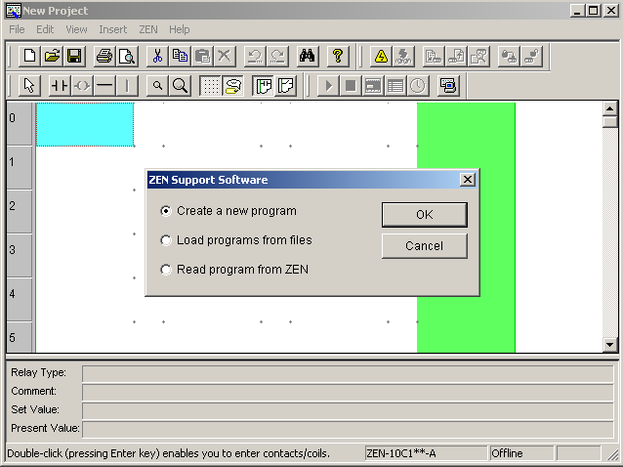This screenshot has width=623, height=467.
Task: Click the Redo arrow icon
Action: pyautogui.click(x=277, y=56)
